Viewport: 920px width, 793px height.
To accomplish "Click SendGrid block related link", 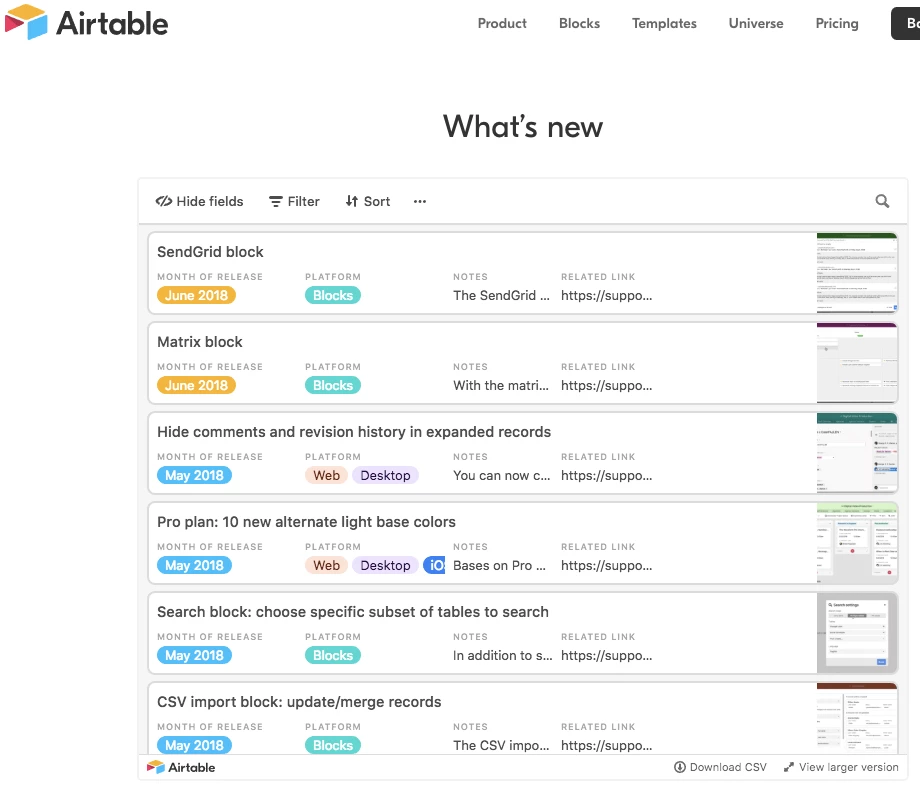I will pos(606,295).
